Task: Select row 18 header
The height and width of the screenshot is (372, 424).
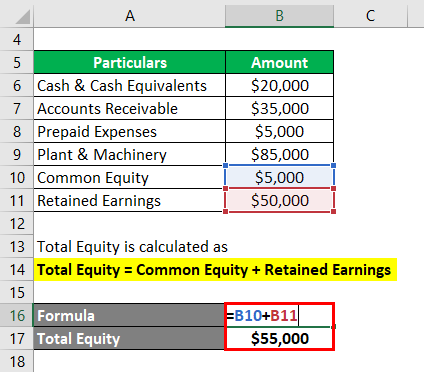Action: [x=17, y=361]
